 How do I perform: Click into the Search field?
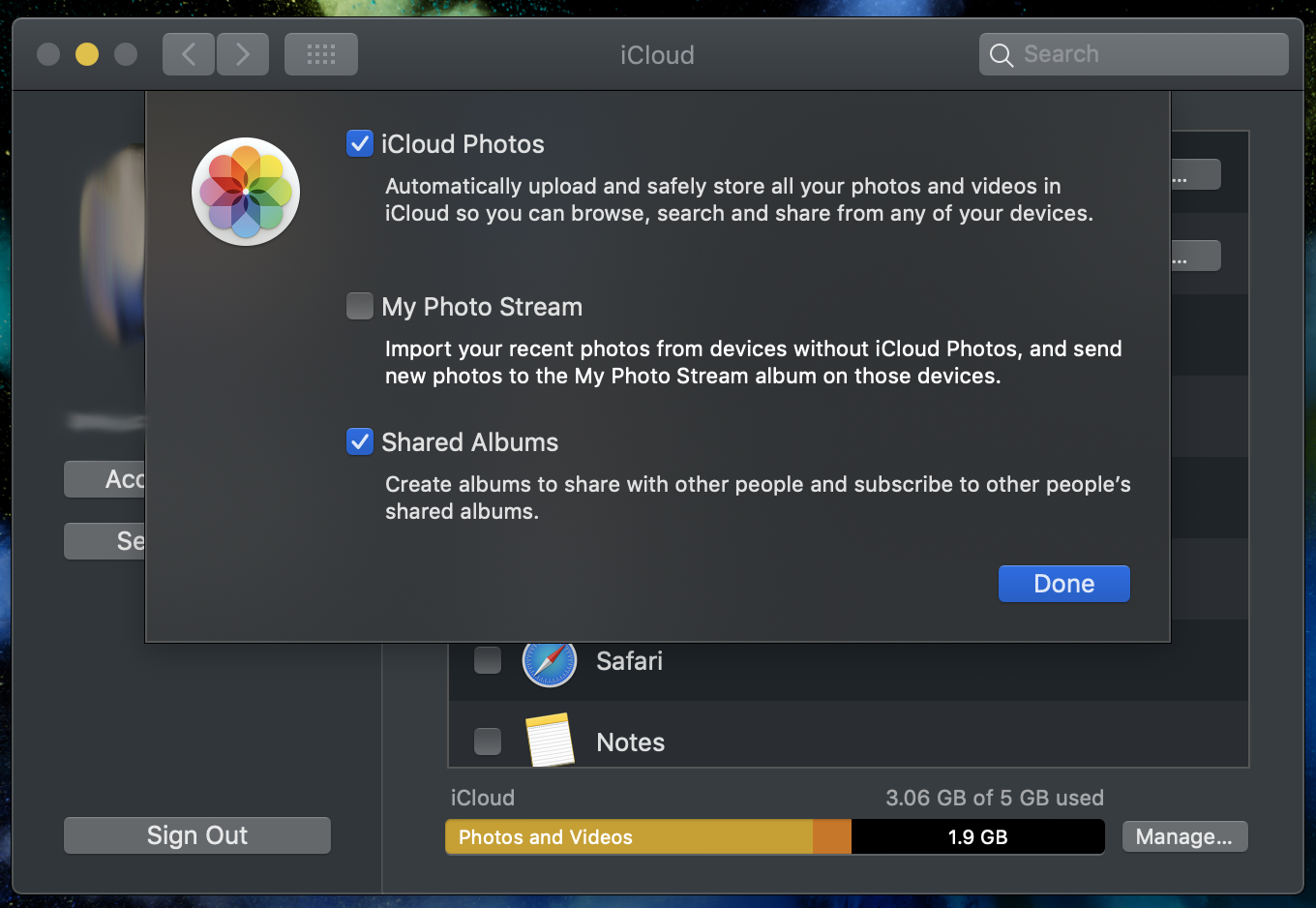coord(1134,54)
